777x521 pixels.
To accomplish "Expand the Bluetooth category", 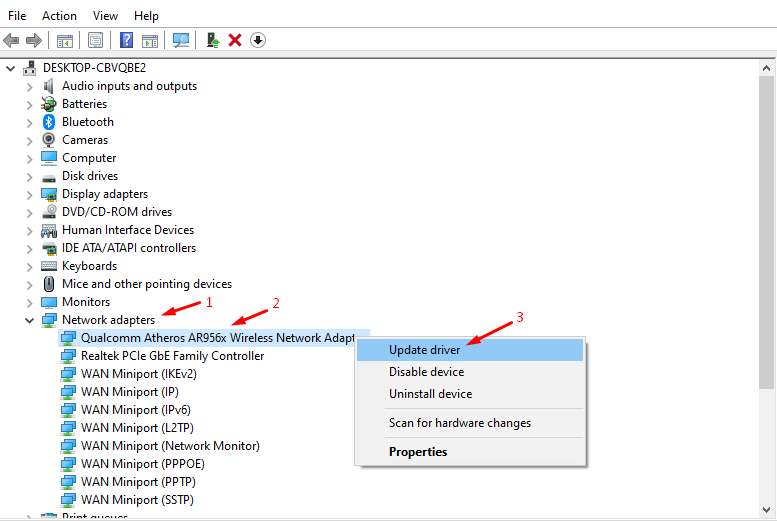I will (x=29, y=122).
